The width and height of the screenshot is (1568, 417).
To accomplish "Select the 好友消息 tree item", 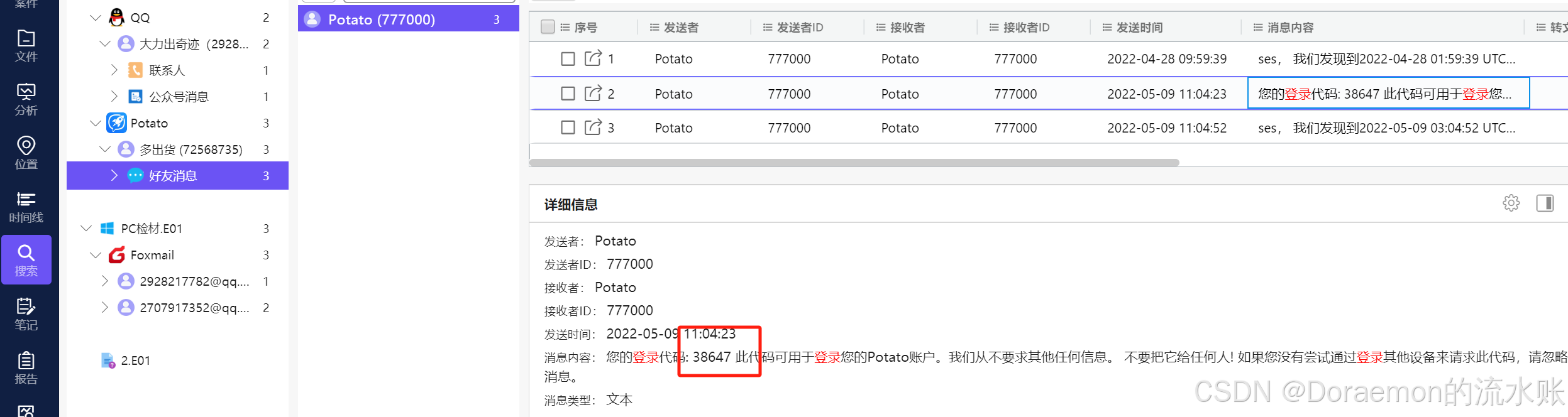I will click(x=177, y=175).
